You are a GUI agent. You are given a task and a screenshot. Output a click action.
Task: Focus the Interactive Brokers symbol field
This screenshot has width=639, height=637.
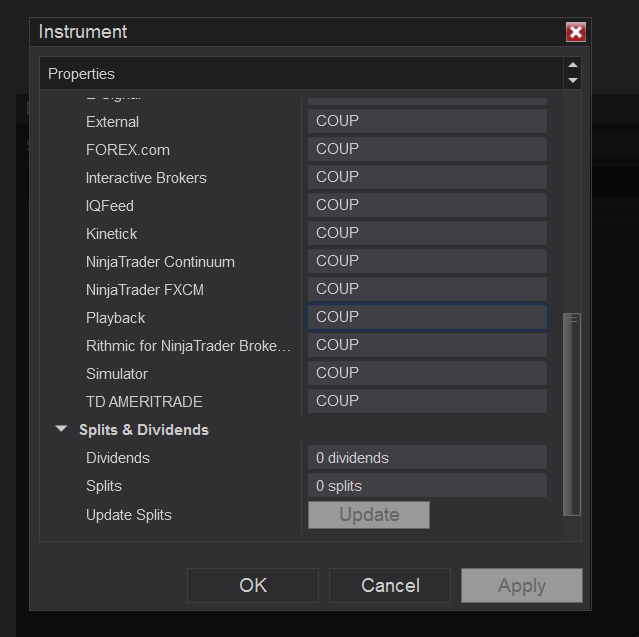(x=427, y=177)
